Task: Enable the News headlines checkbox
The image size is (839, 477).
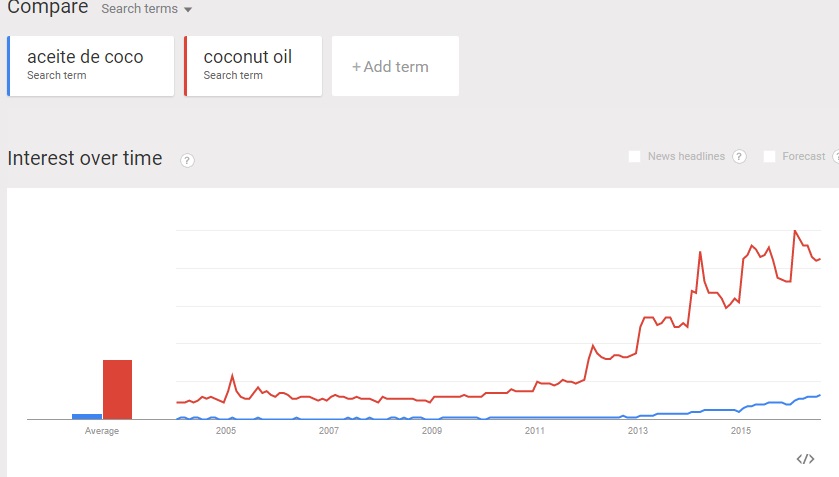Action: pos(634,157)
